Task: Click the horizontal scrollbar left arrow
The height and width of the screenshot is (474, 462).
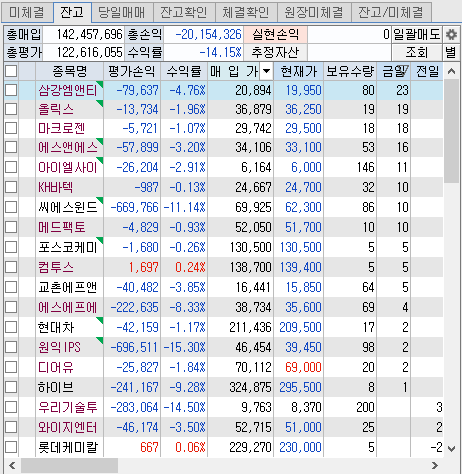Action: pos(12,465)
